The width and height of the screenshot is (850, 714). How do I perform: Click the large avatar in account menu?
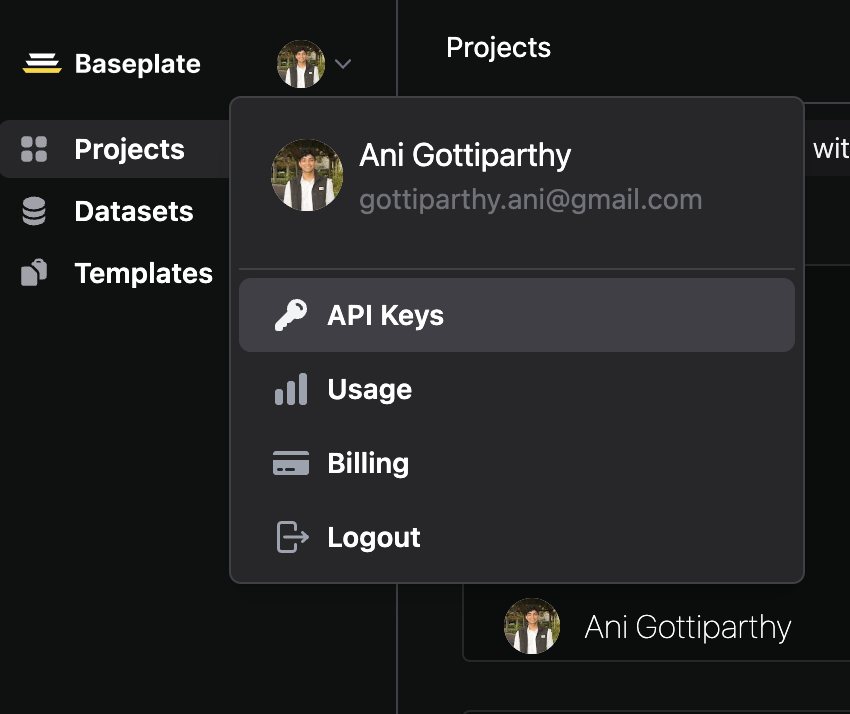point(307,175)
